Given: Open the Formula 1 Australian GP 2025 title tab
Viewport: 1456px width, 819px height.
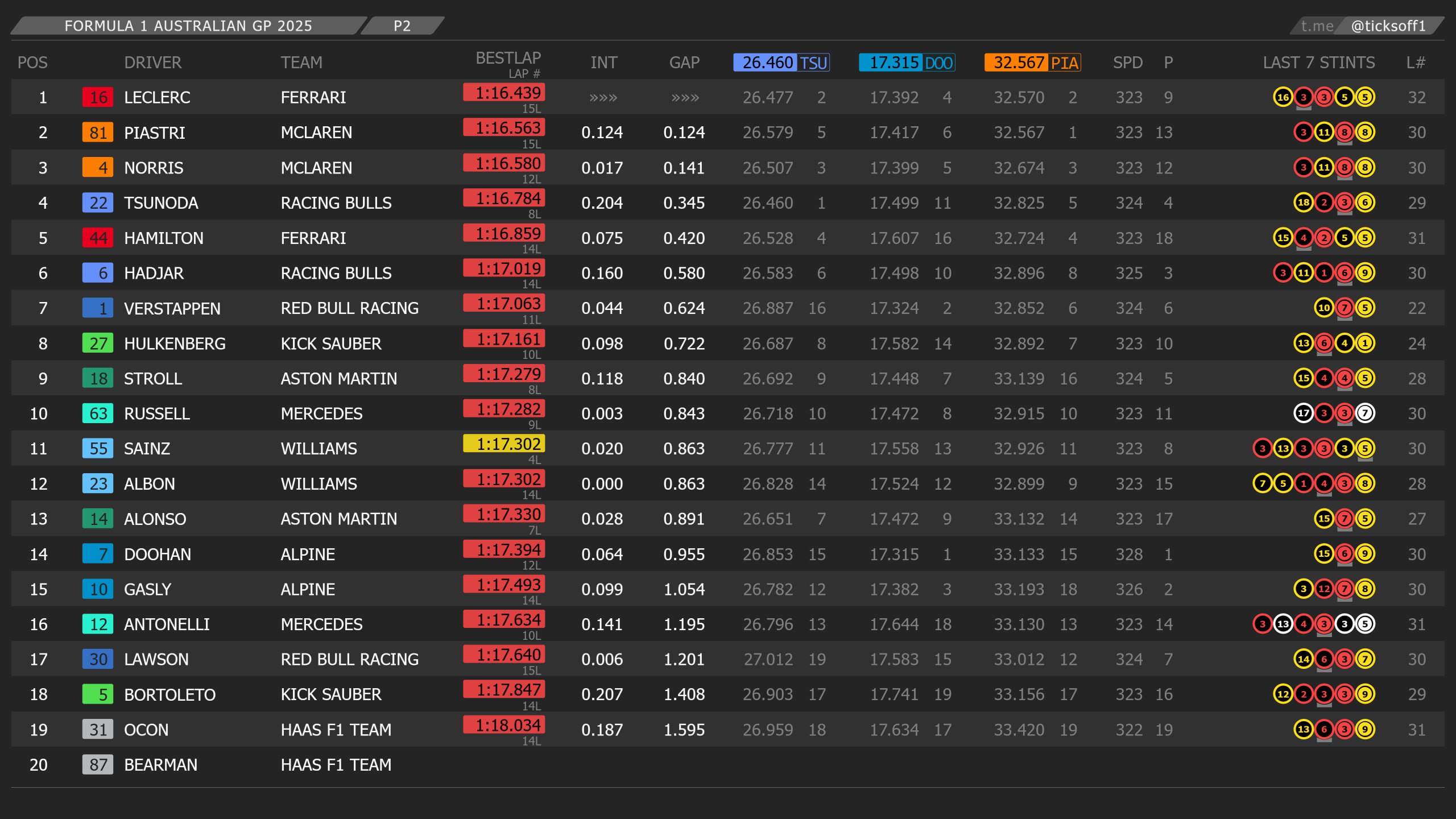Looking at the screenshot, I should tap(188, 26).
